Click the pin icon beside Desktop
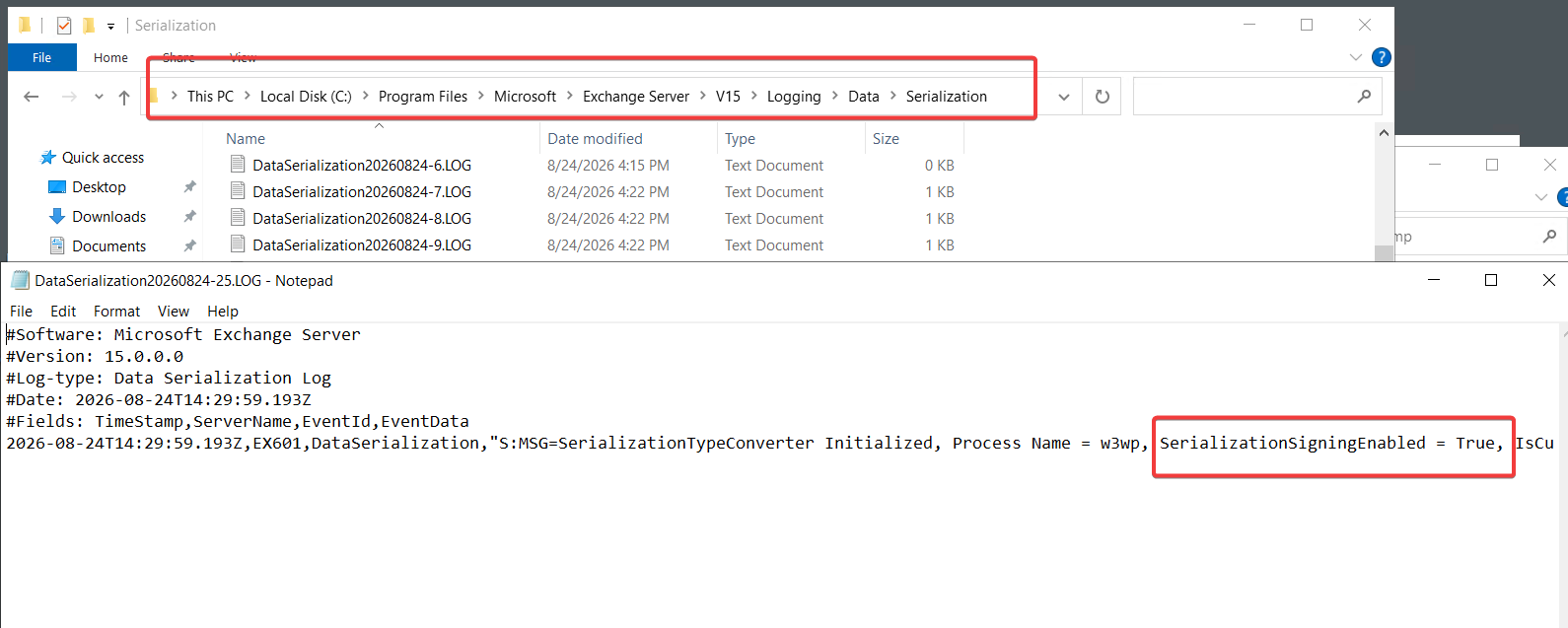This screenshot has width=1568, height=628. pos(189,187)
